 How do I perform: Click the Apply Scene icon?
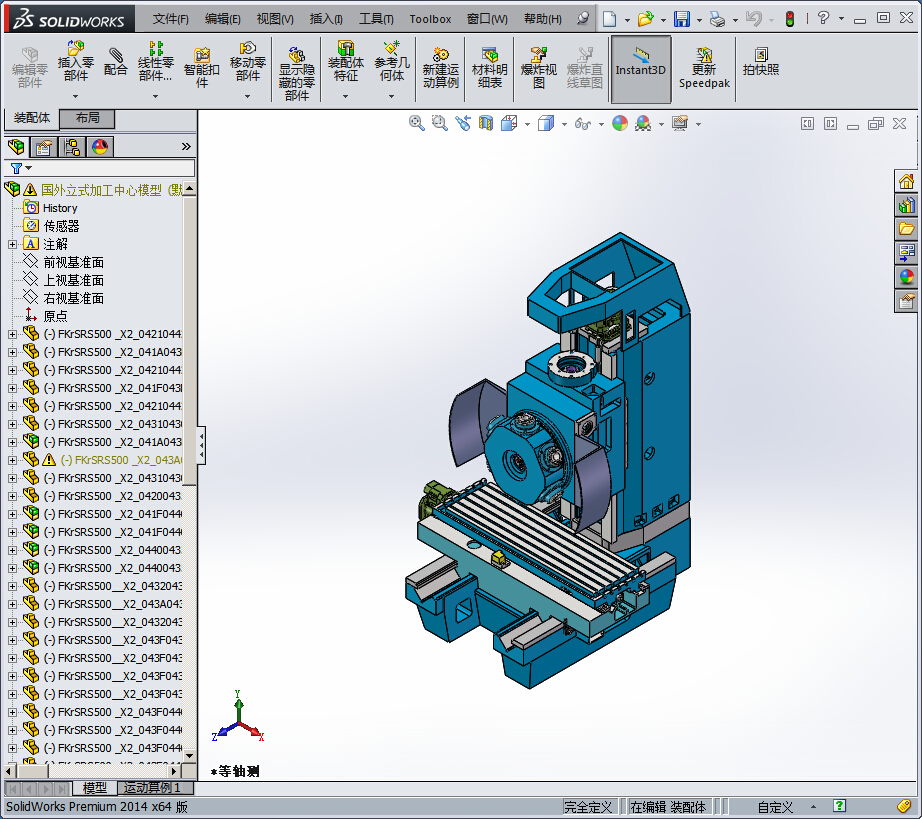pos(643,123)
